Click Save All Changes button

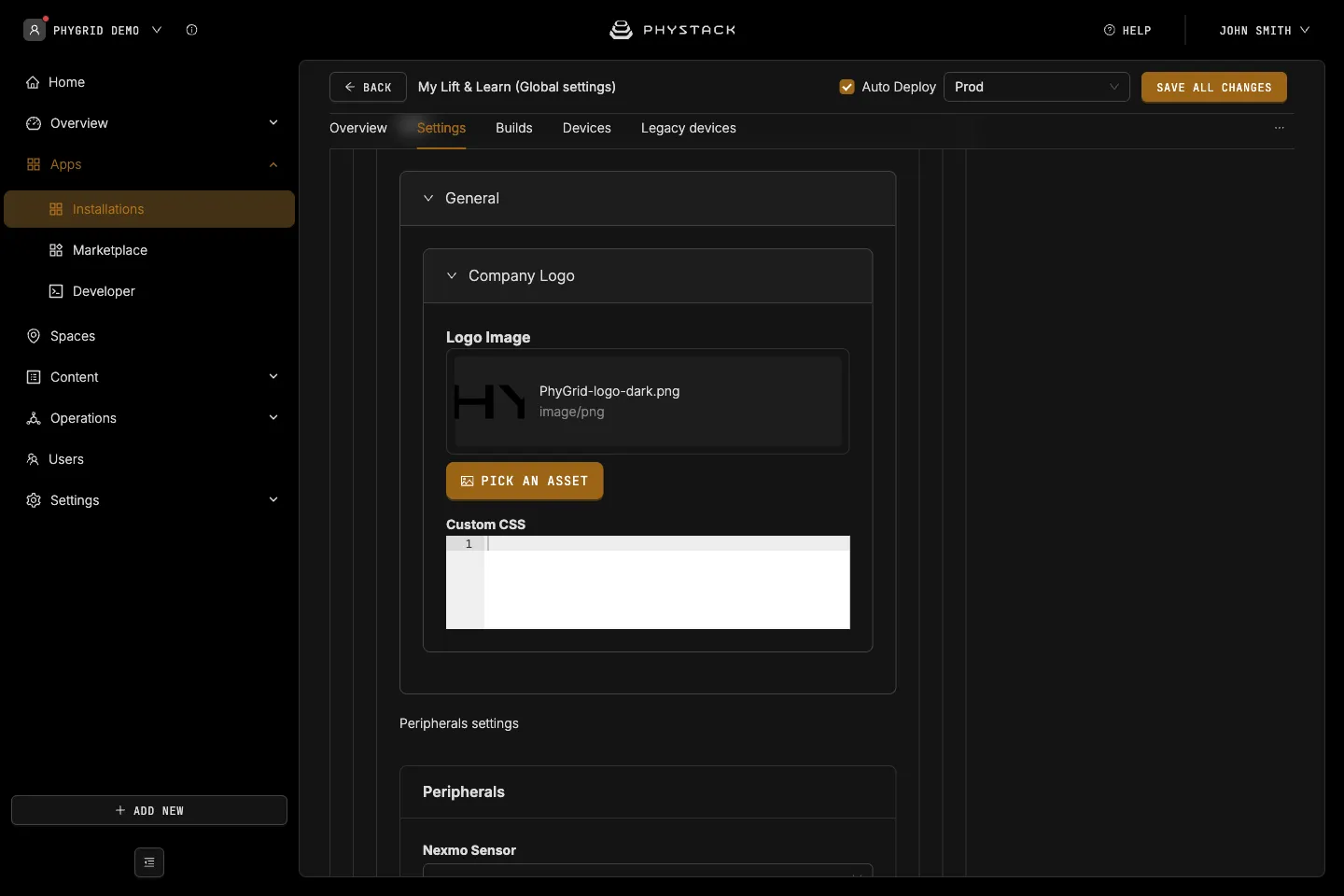point(1214,87)
